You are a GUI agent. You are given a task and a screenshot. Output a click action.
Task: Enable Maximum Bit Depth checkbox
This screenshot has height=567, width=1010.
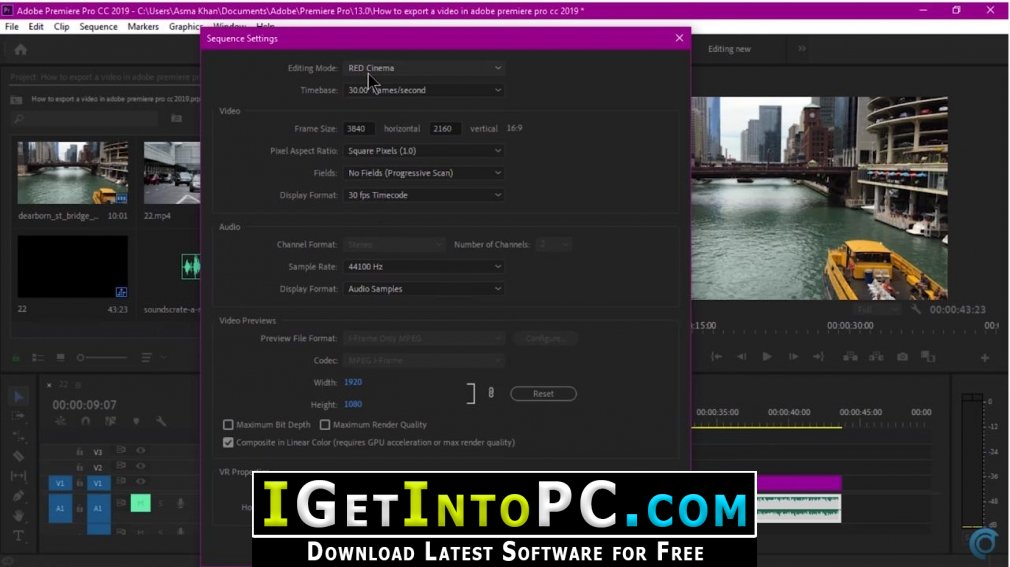(228, 425)
